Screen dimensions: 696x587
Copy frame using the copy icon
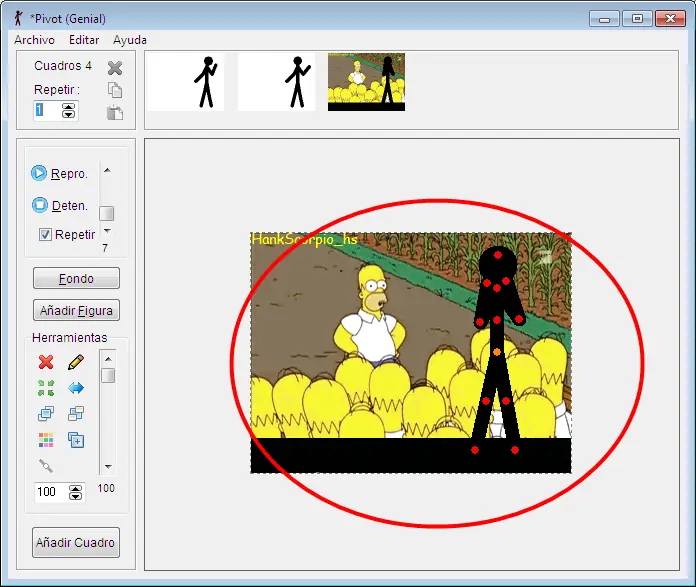click(115, 90)
